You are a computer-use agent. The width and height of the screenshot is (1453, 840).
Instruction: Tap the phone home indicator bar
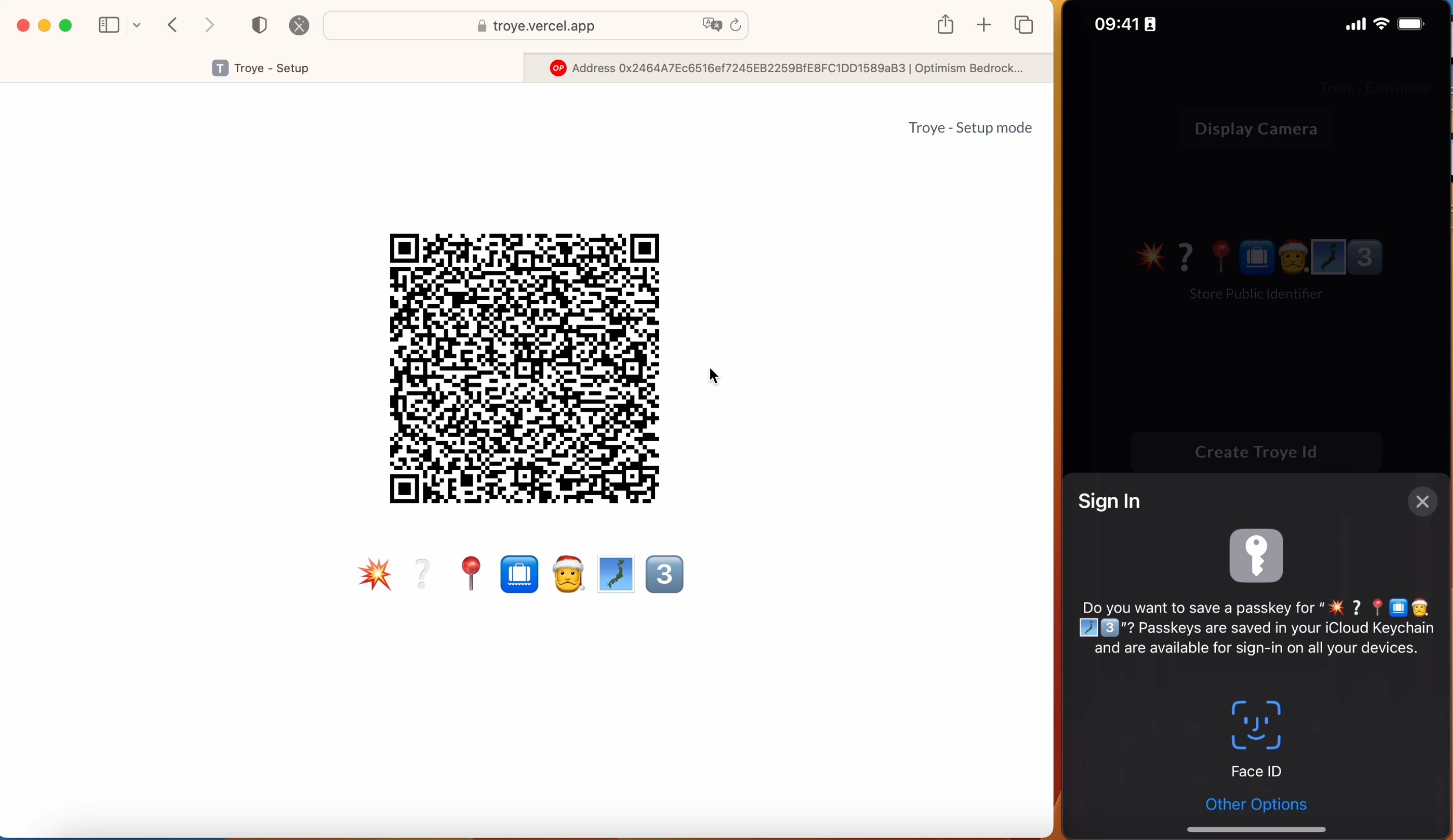click(x=1256, y=830)
